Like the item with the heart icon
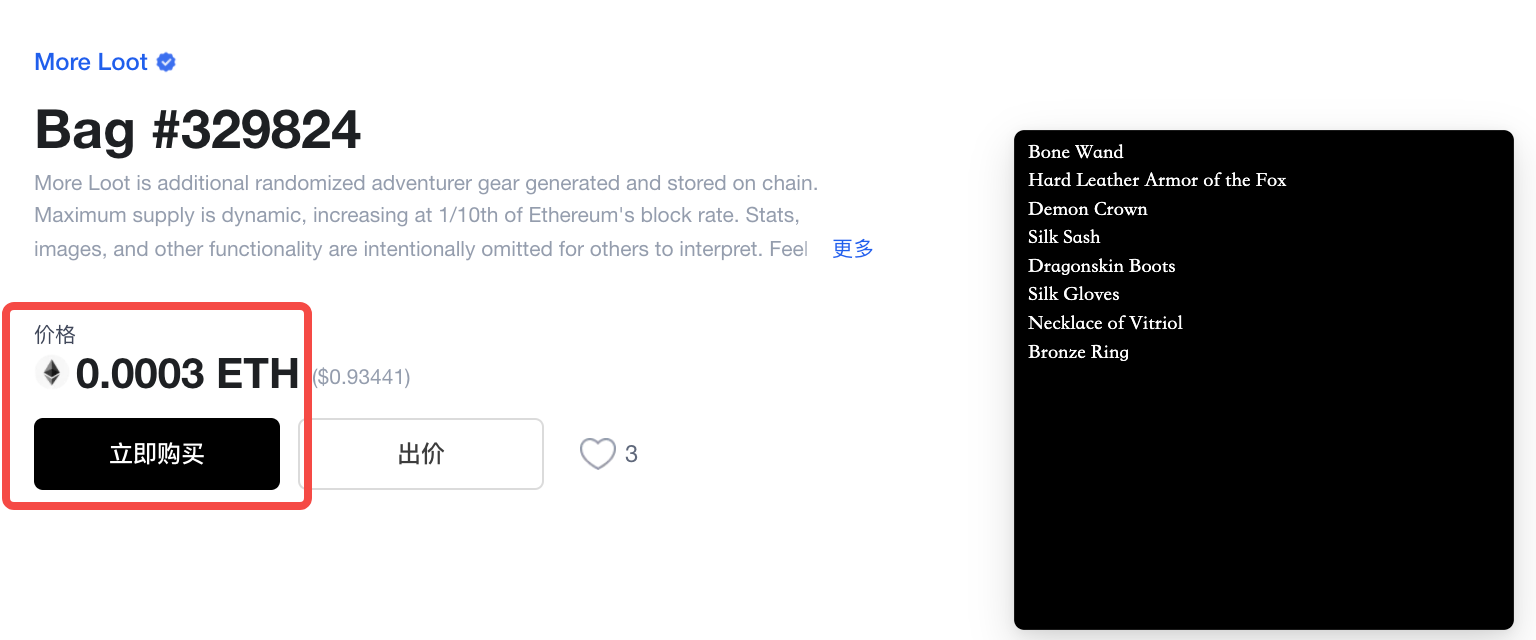This screenshot has width=1536, height=640. click(x=598, y=454)
